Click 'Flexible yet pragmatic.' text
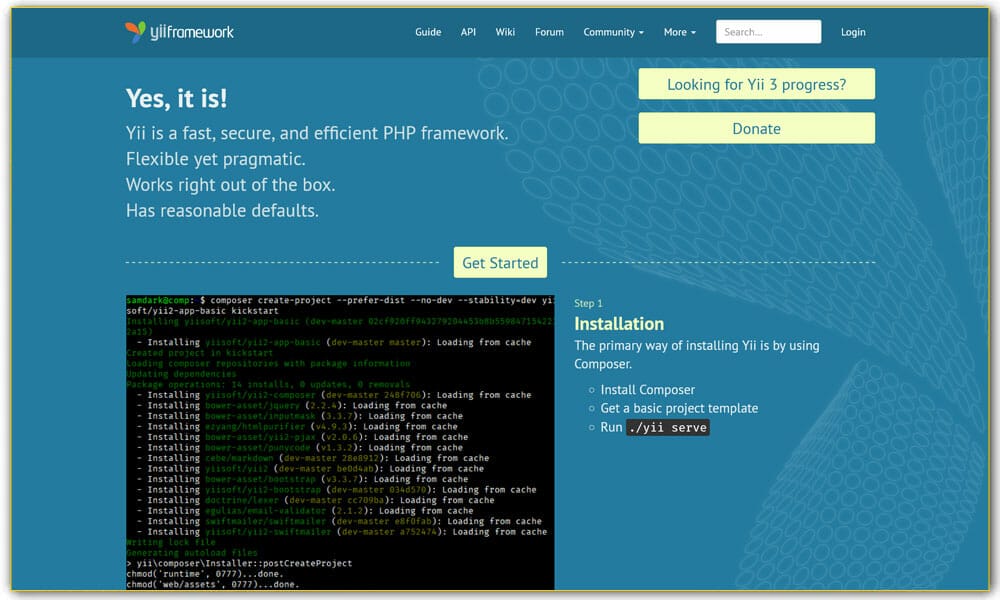Image resolution: width=1000 pixels, height=600 pixels. point(216,159)
